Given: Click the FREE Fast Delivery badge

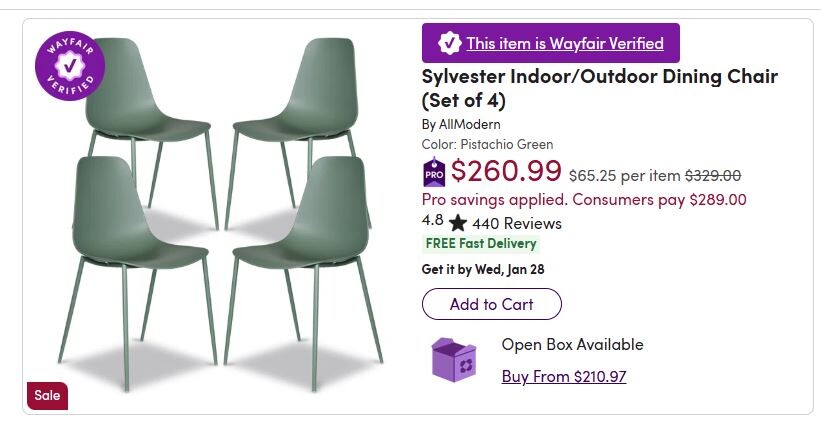Looking at the screenshot, I should click(481, 244).
